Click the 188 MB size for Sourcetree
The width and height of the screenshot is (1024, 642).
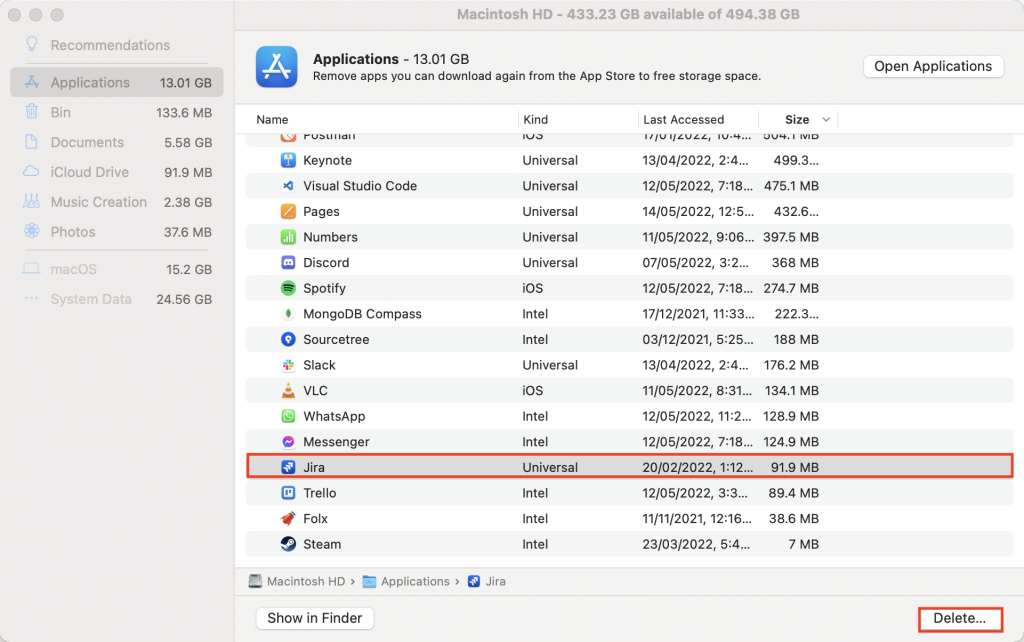click(x=796, y=339)
